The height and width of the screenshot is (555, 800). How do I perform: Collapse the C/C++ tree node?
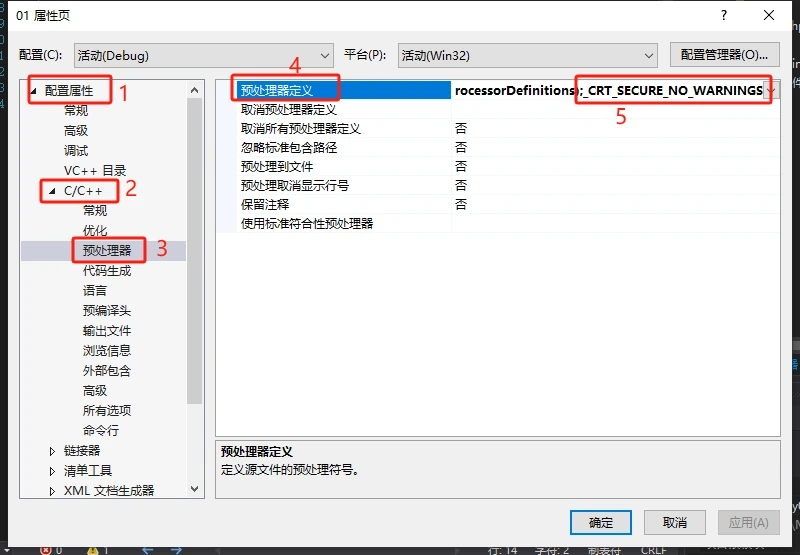coord(52,191)
